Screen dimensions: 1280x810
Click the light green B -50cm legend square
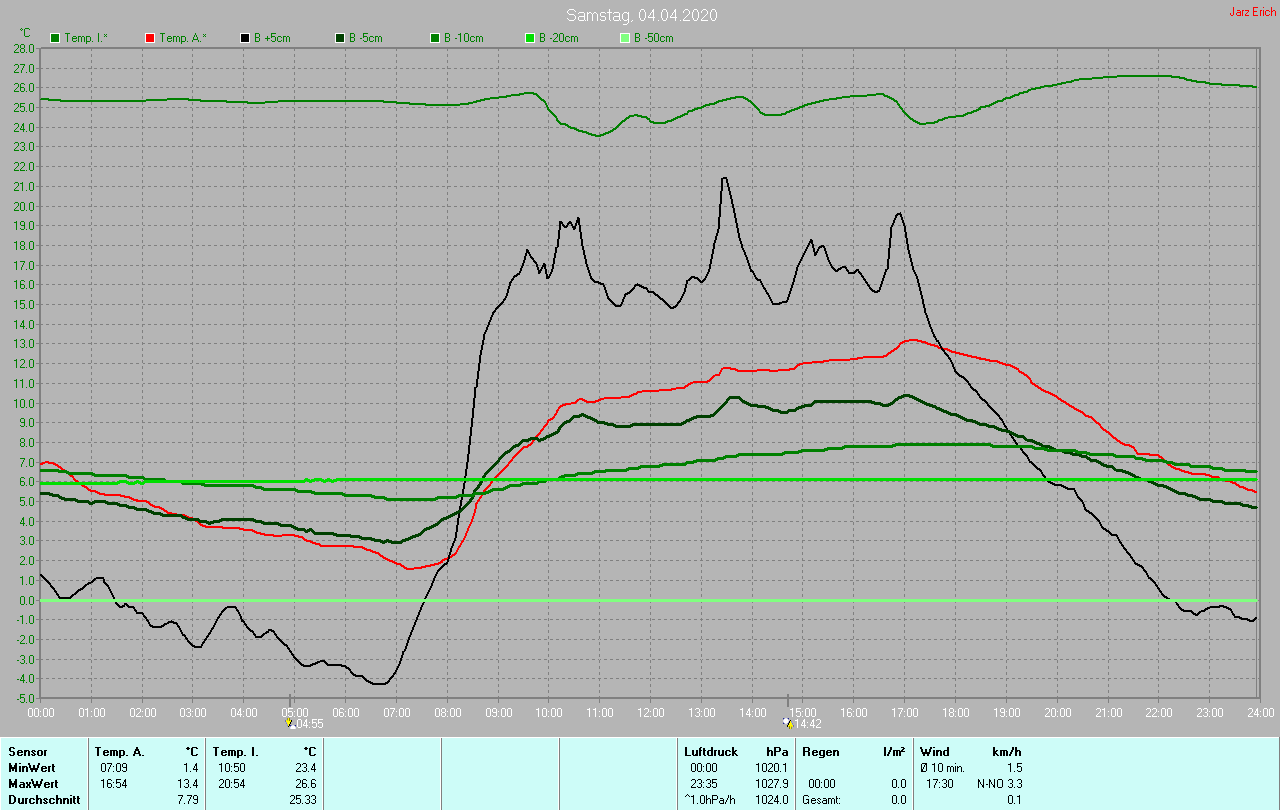[625, 38]
